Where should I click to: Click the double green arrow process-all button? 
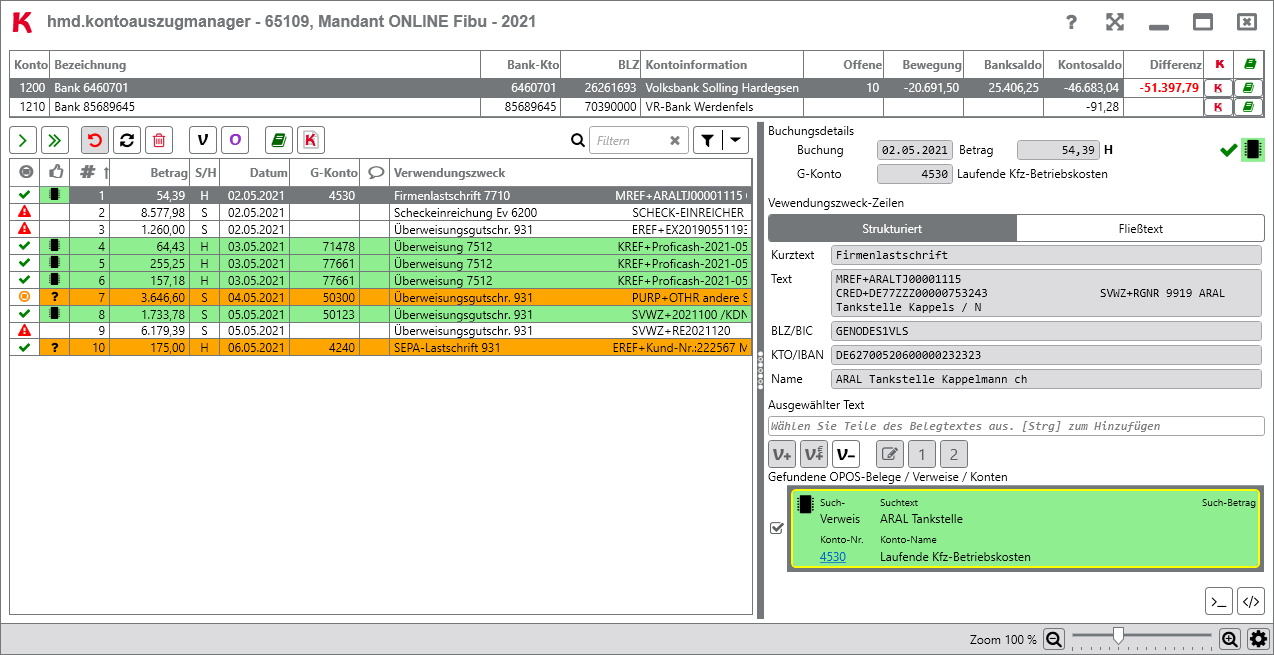point(54,141)
